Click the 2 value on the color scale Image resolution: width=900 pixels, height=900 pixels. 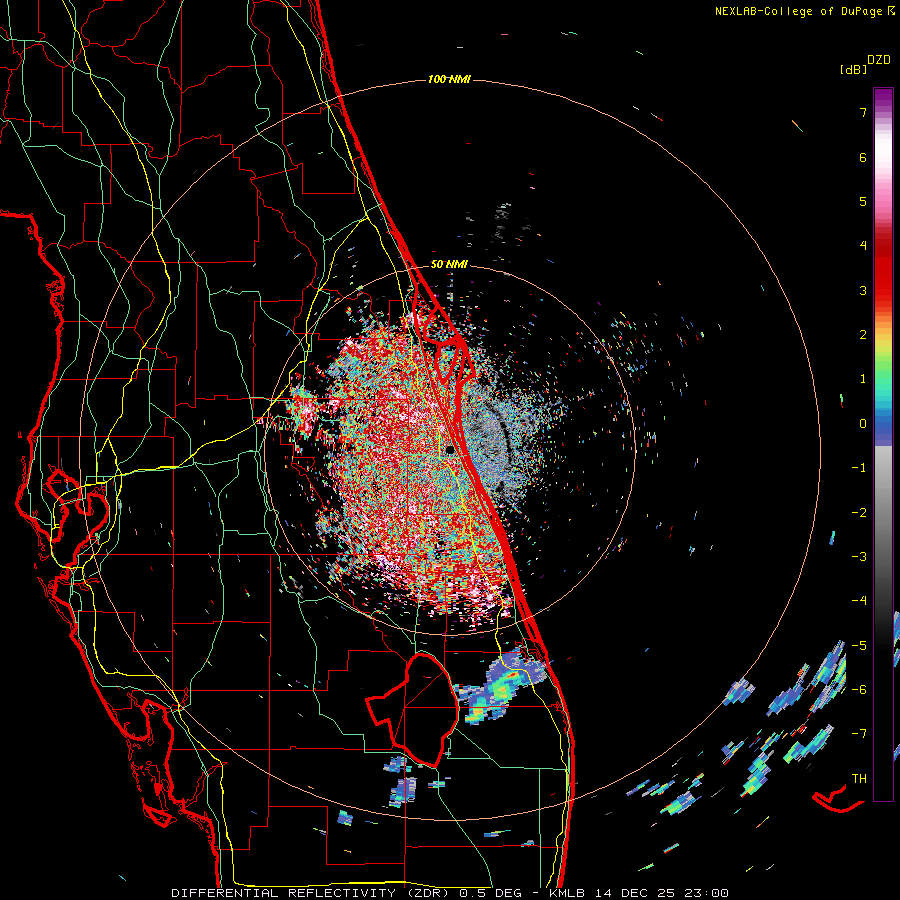click(863, 335)
